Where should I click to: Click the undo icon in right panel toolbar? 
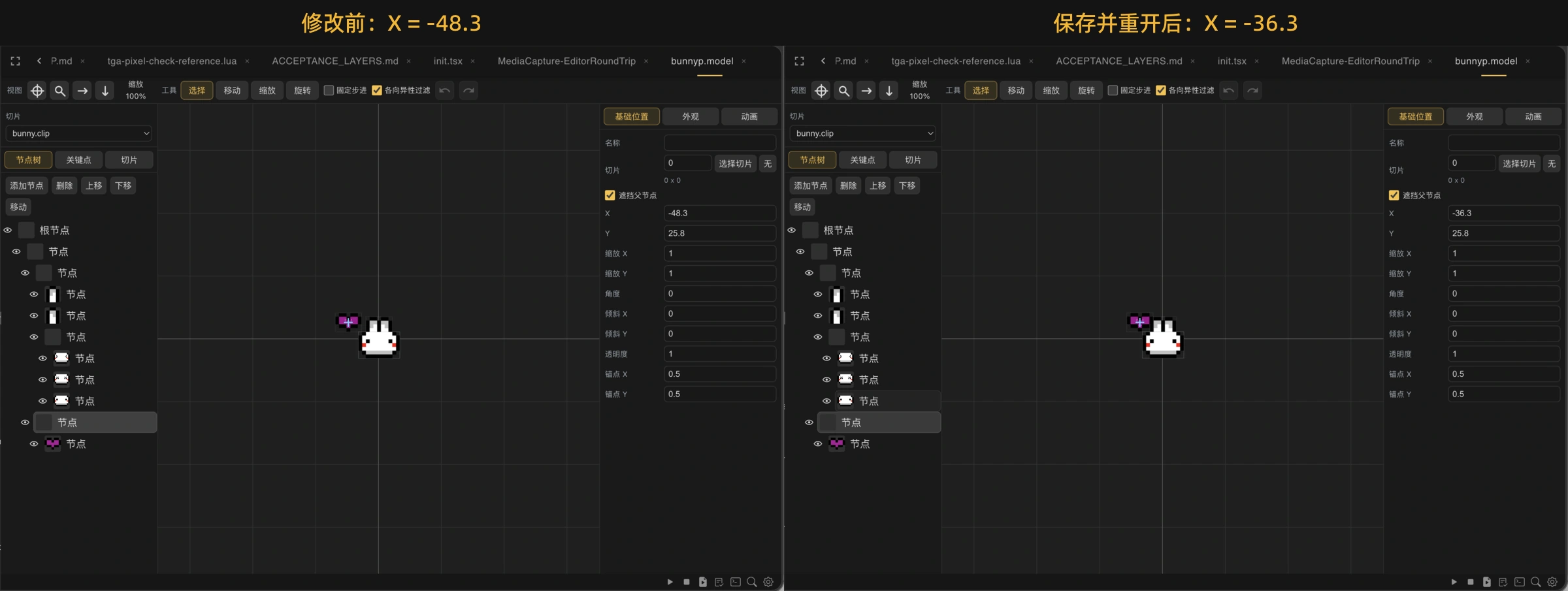point(1229,90)
